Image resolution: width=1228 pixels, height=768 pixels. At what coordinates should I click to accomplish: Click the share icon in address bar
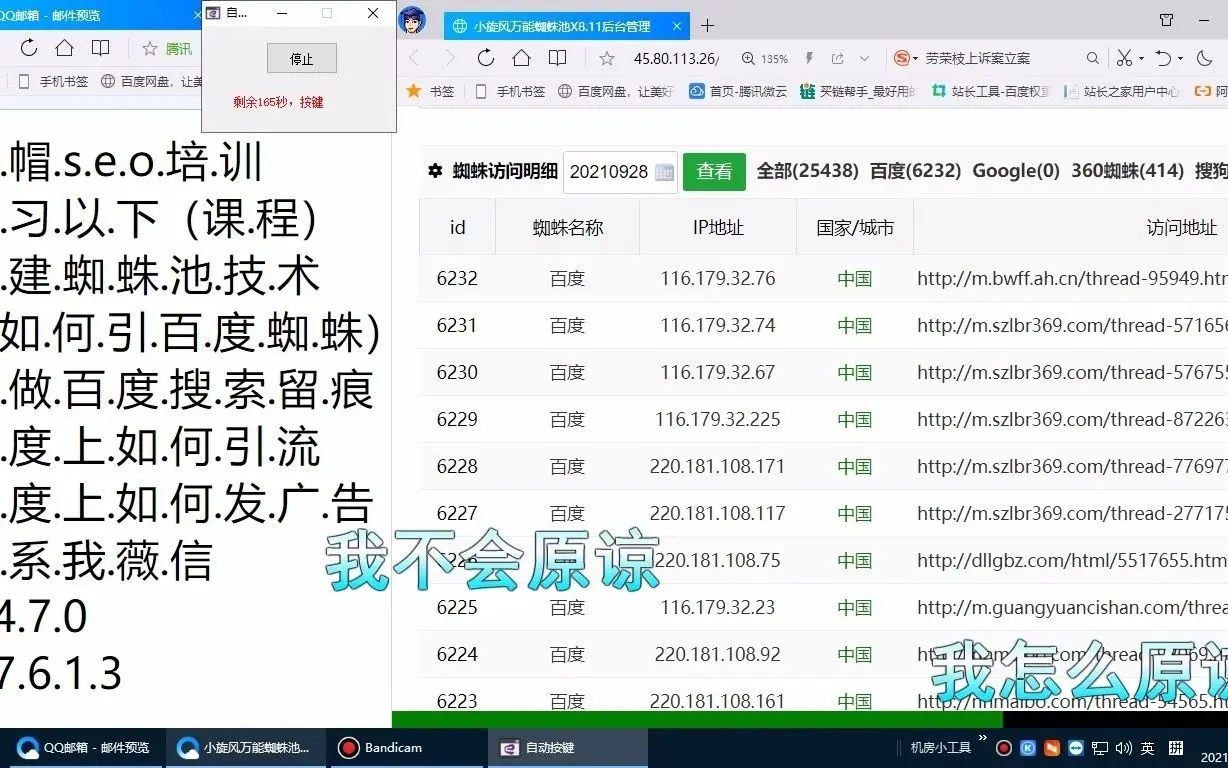837,58
